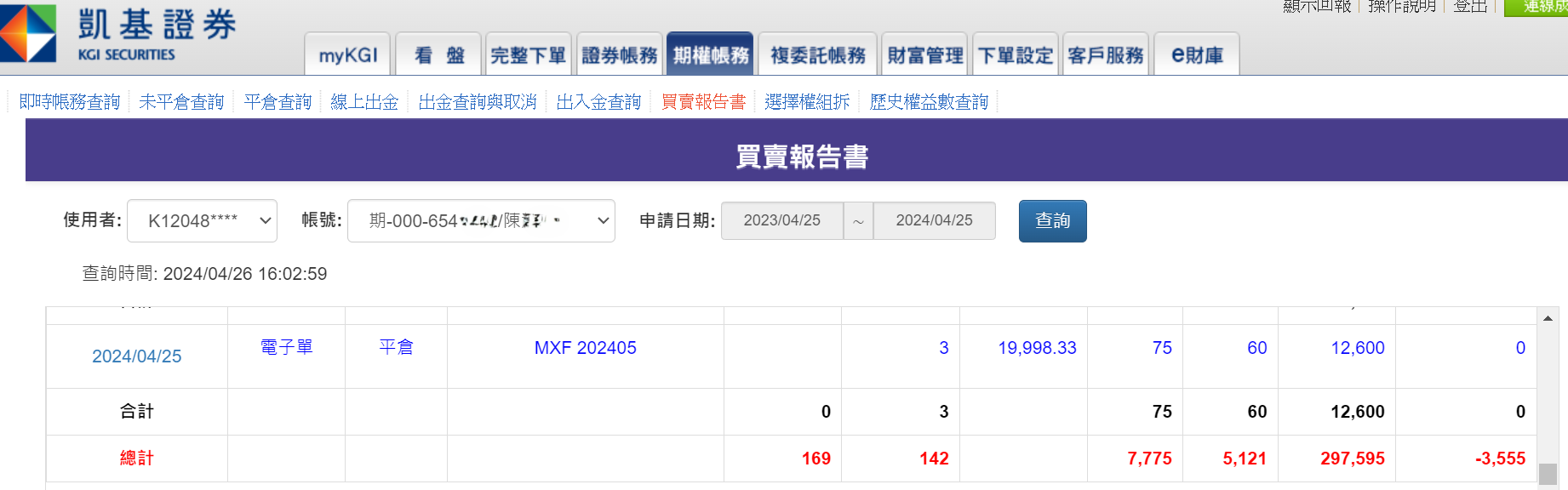This screenshot has width=1568, height=490.
Task: Click the MXF 202405 contract cell
Action: pyautogui.click(x=586, y=348)
